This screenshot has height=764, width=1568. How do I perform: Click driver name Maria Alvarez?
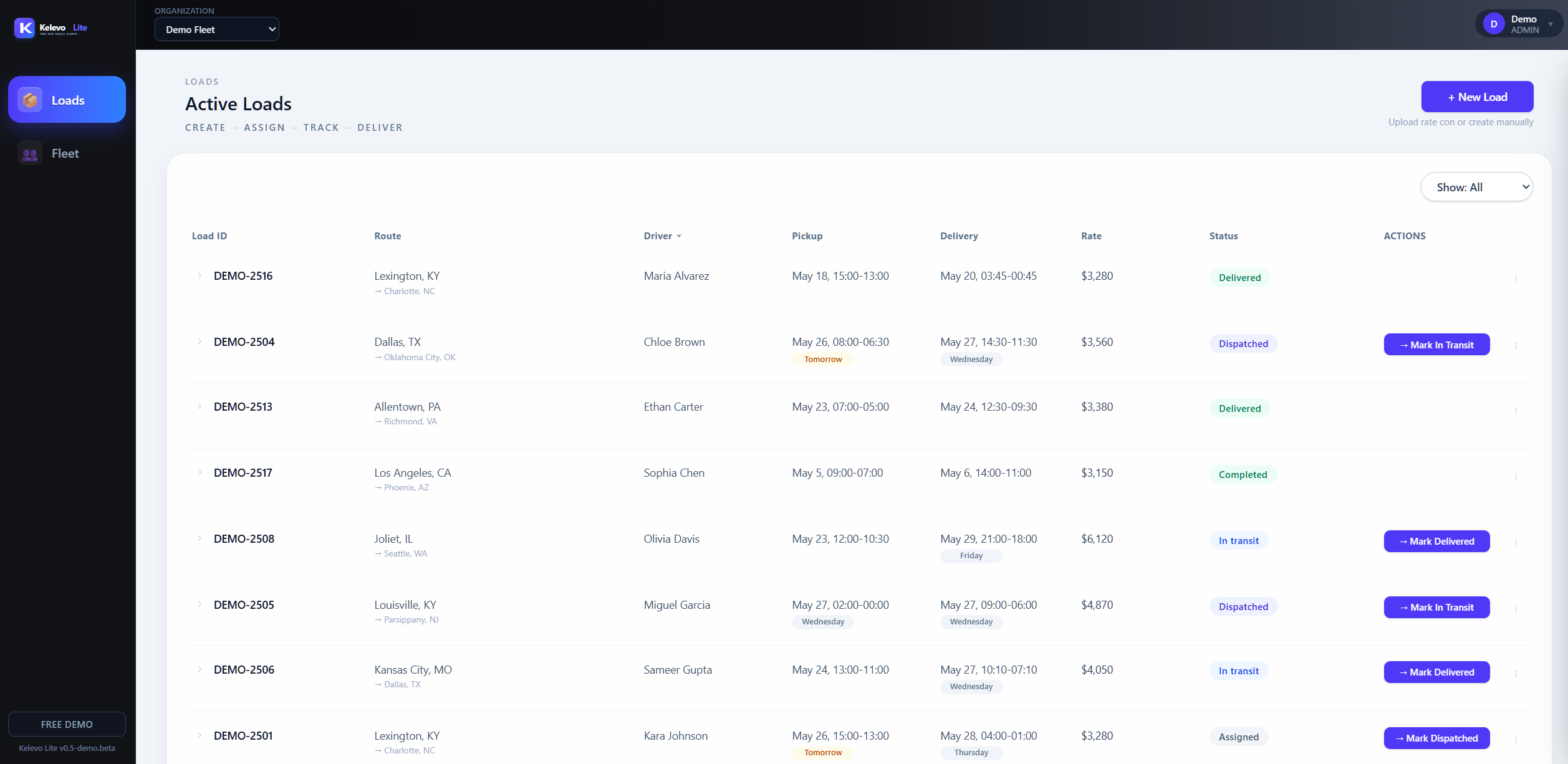[x=676, y=276]
